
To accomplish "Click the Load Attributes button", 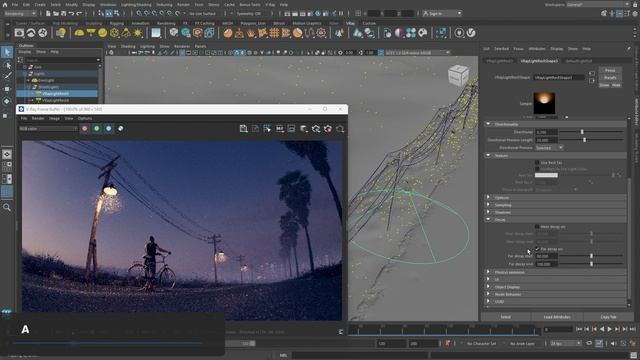I will tap(557, 317).
